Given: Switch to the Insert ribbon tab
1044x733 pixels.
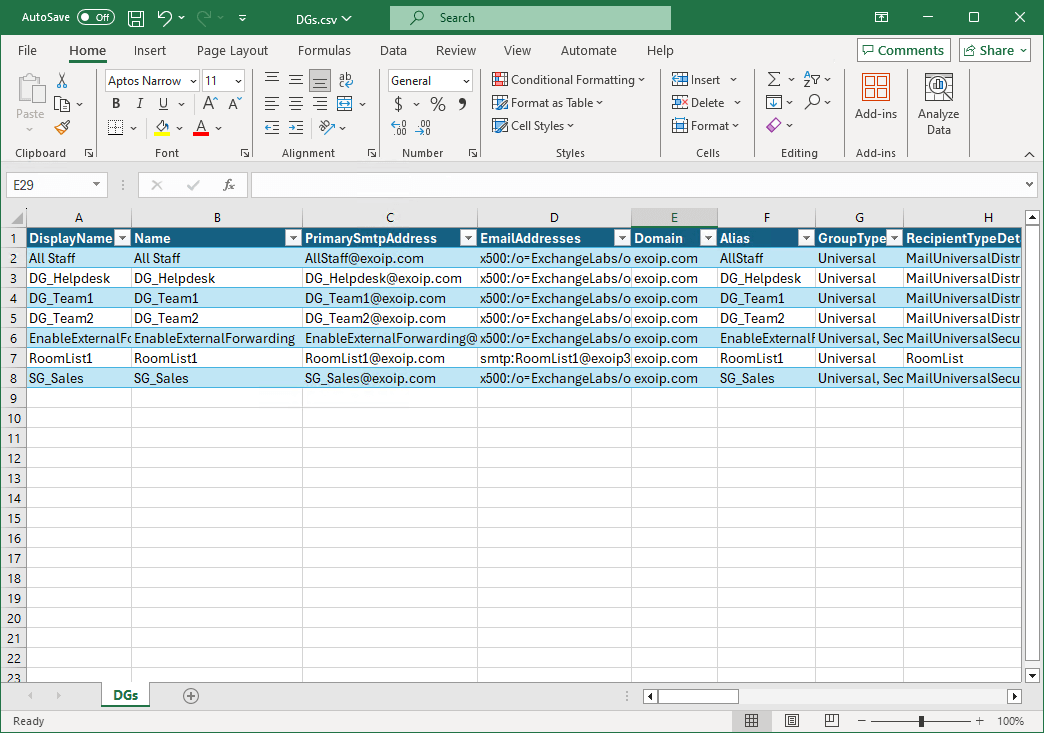Looking at the screenshot, I should (x=150, y=51).
